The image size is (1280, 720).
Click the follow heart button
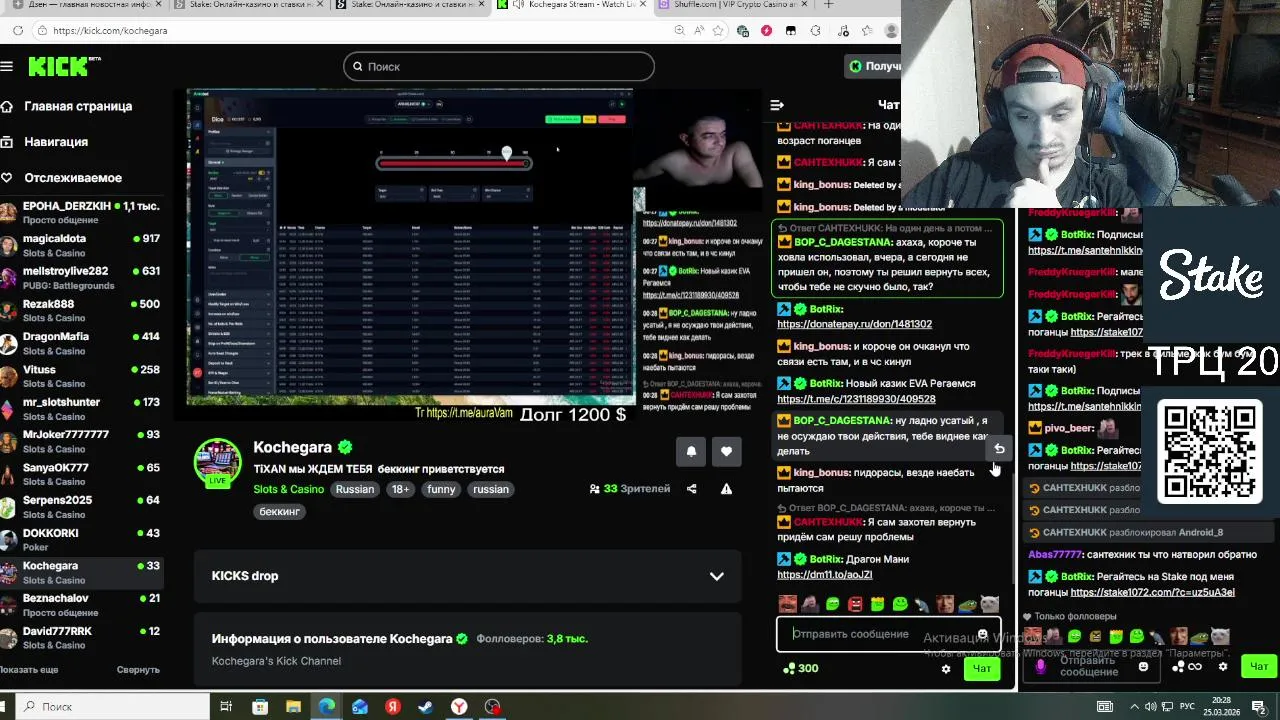coord(726,452)
